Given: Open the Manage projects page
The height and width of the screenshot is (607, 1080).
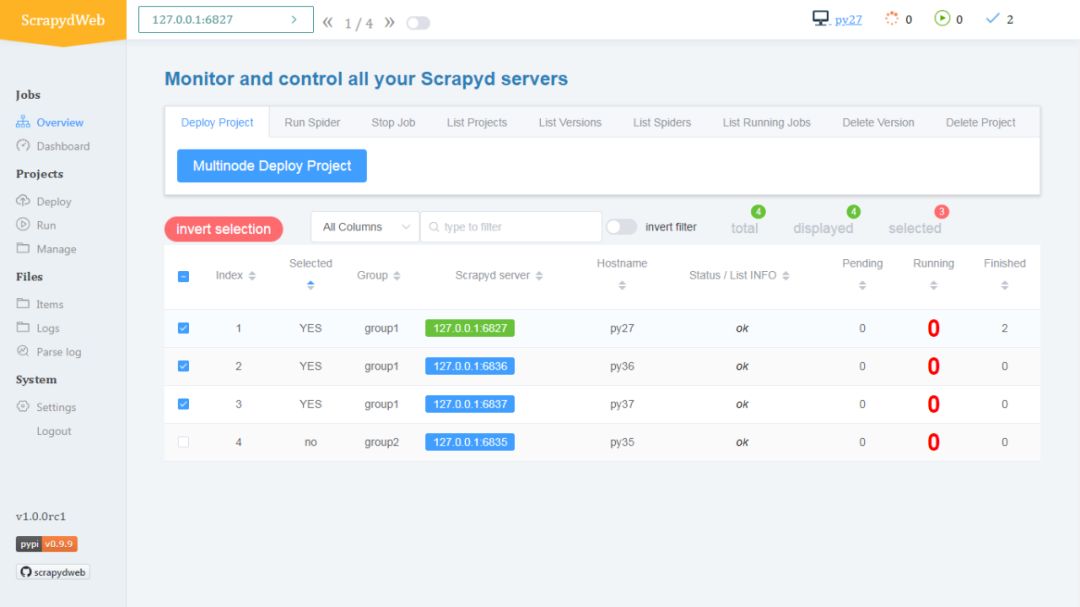Looking at the screenshot, I should pos(46,249).
